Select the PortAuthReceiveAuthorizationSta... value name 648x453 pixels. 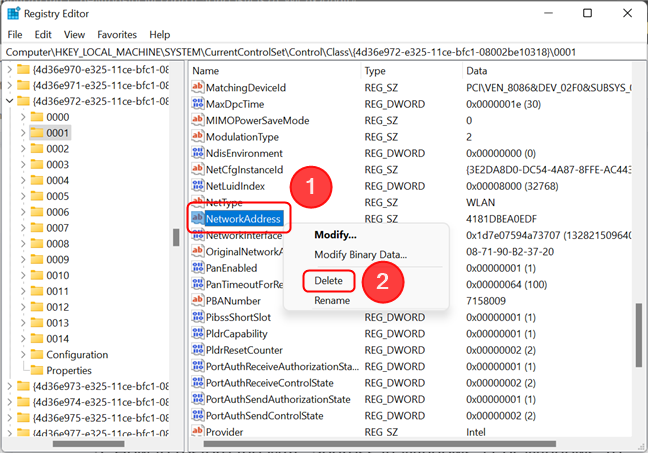(x=282, y=366)
